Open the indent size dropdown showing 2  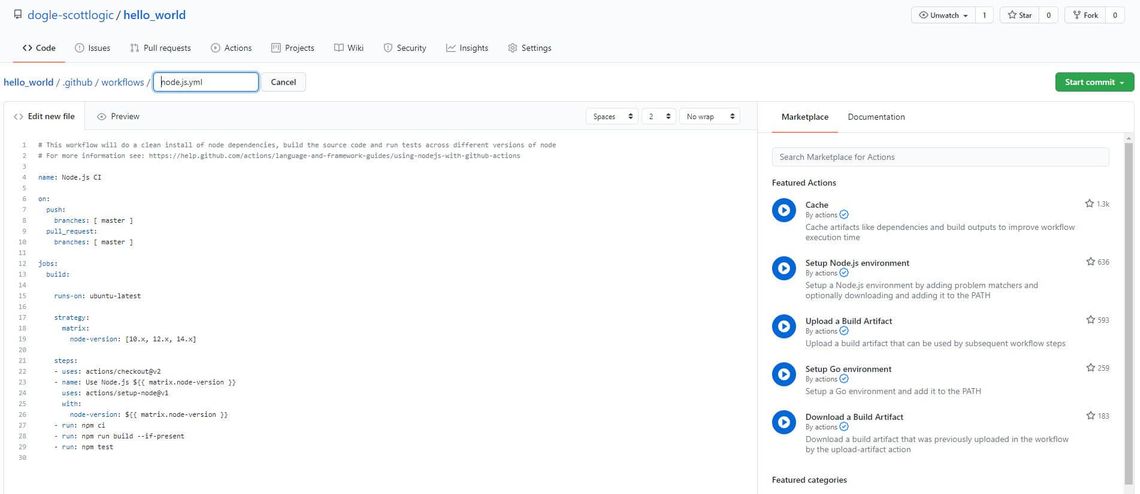click(x=658, y=116)
